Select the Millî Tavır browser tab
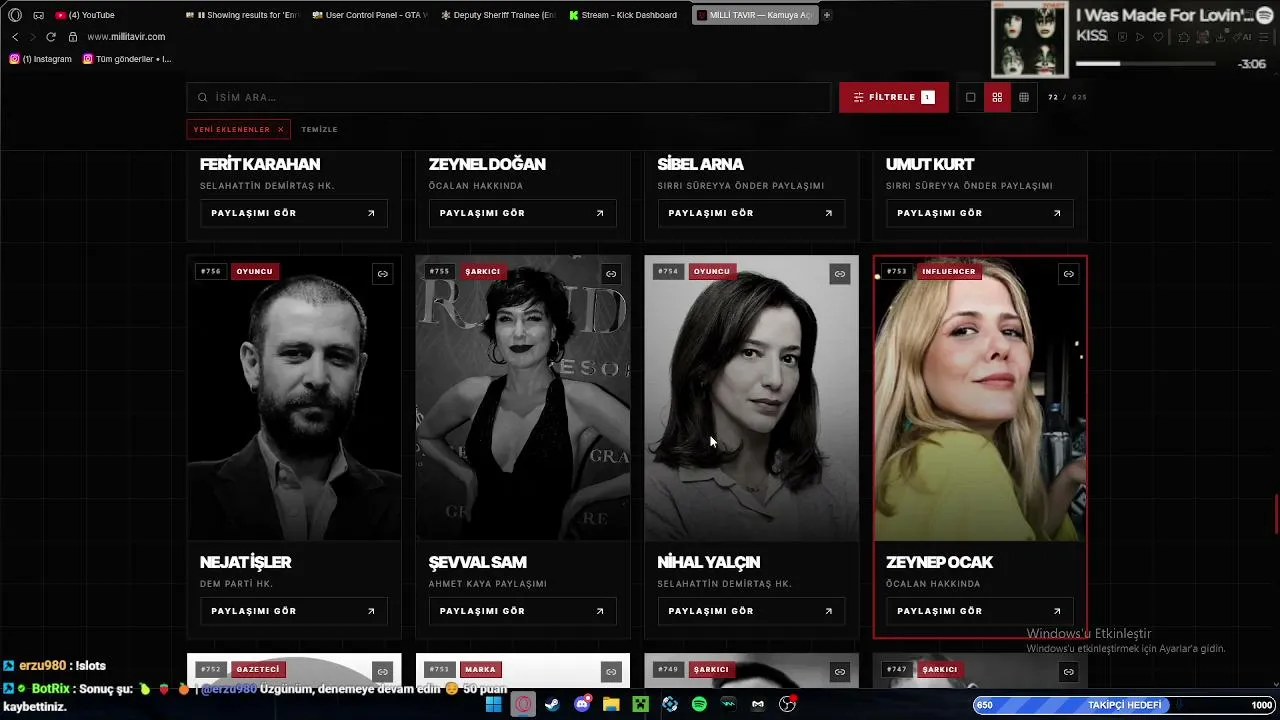Viewport: 1280px width, 720px height. [x=754, y=15]
